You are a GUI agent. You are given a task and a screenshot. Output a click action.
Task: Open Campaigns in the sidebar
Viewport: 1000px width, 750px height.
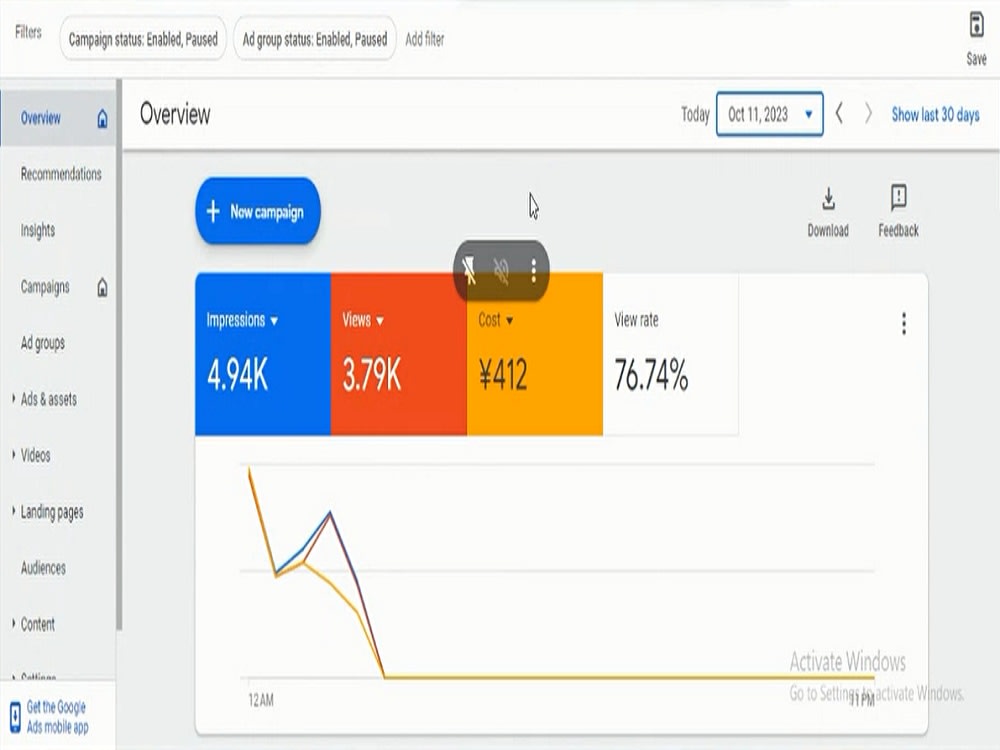[45, 287]
